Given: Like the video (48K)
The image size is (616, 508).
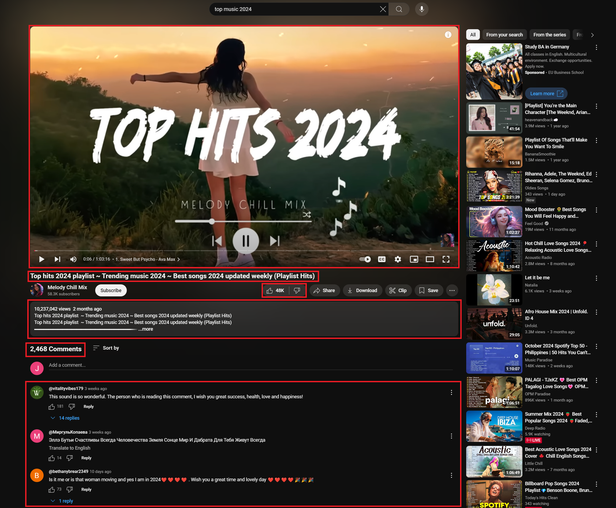Looking at the screenshot, I should pyautogui.click(x=275, y=290).
